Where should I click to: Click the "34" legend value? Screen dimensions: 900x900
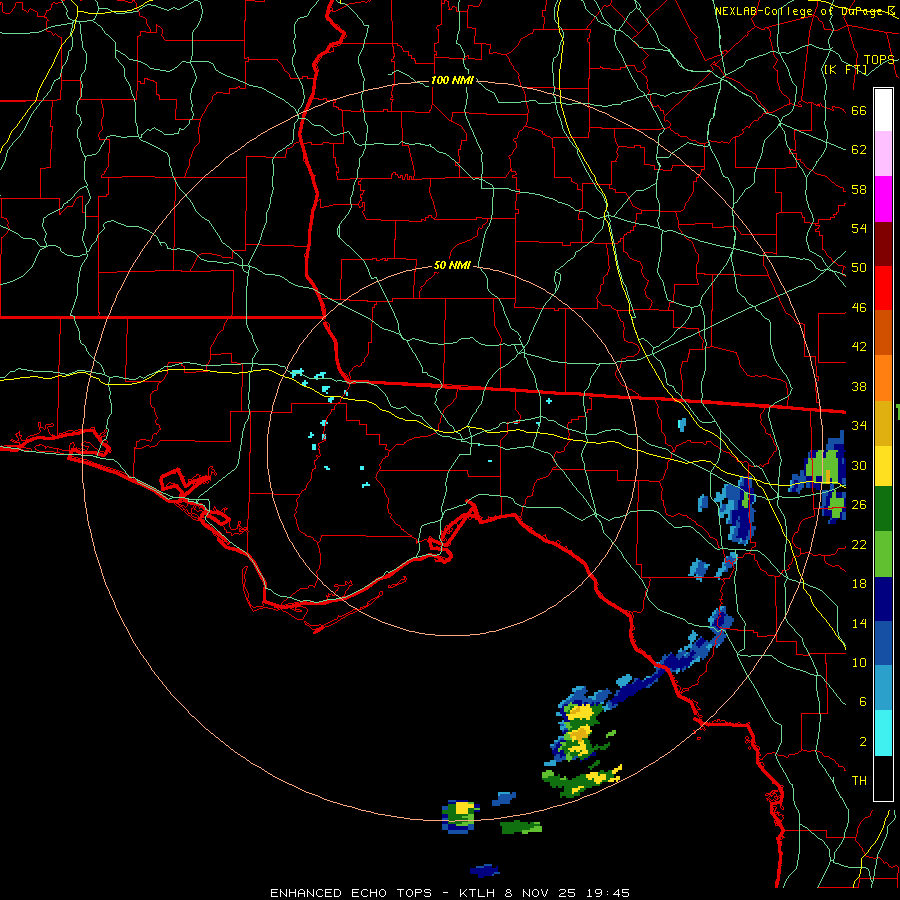[859, 426]
